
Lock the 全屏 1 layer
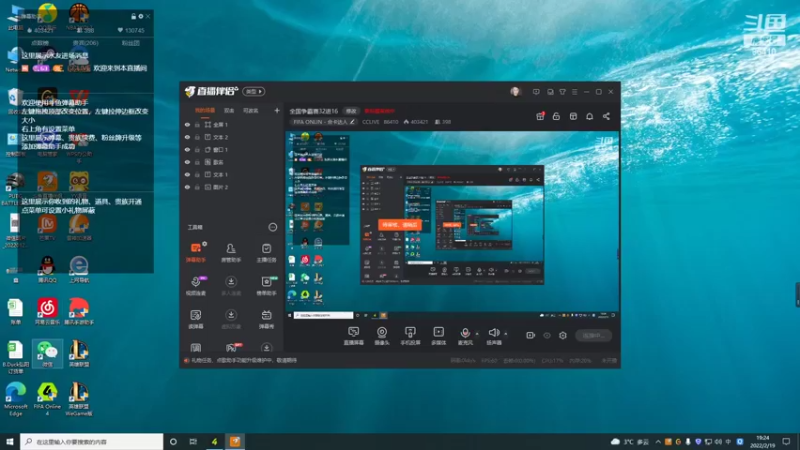click(x=197, y=124)
